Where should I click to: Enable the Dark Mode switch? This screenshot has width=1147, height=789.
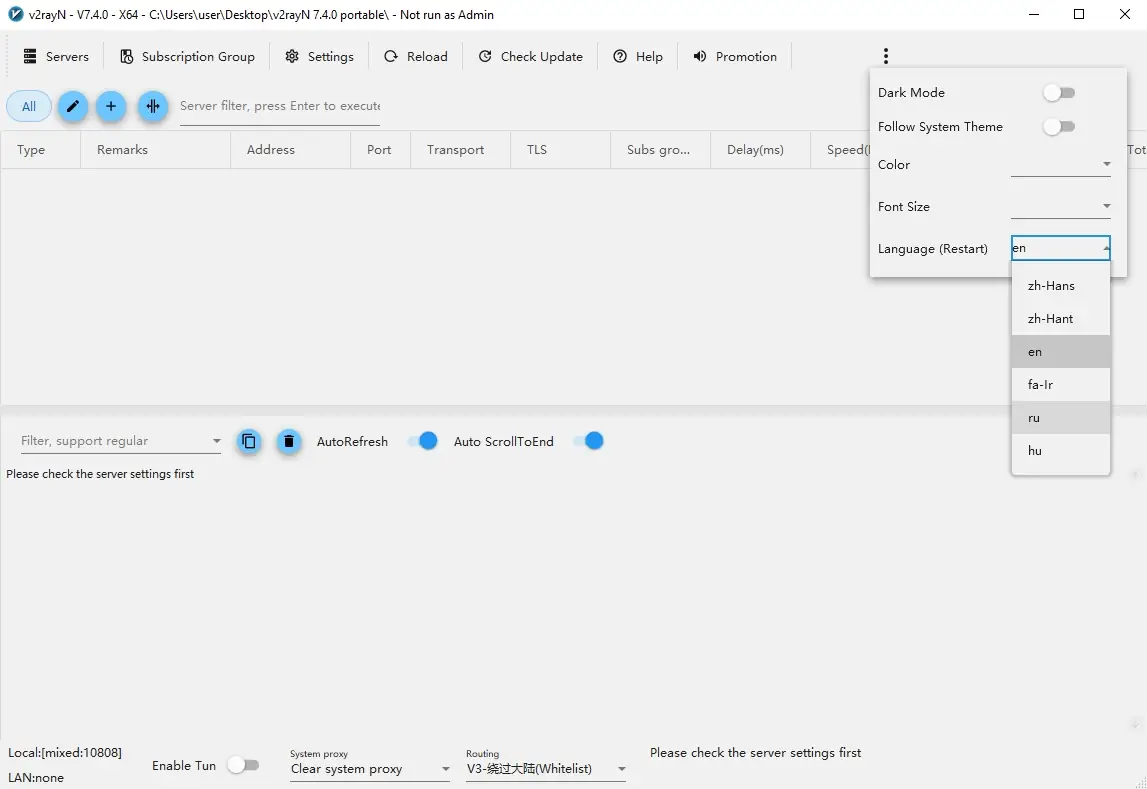click(1058, 93)
